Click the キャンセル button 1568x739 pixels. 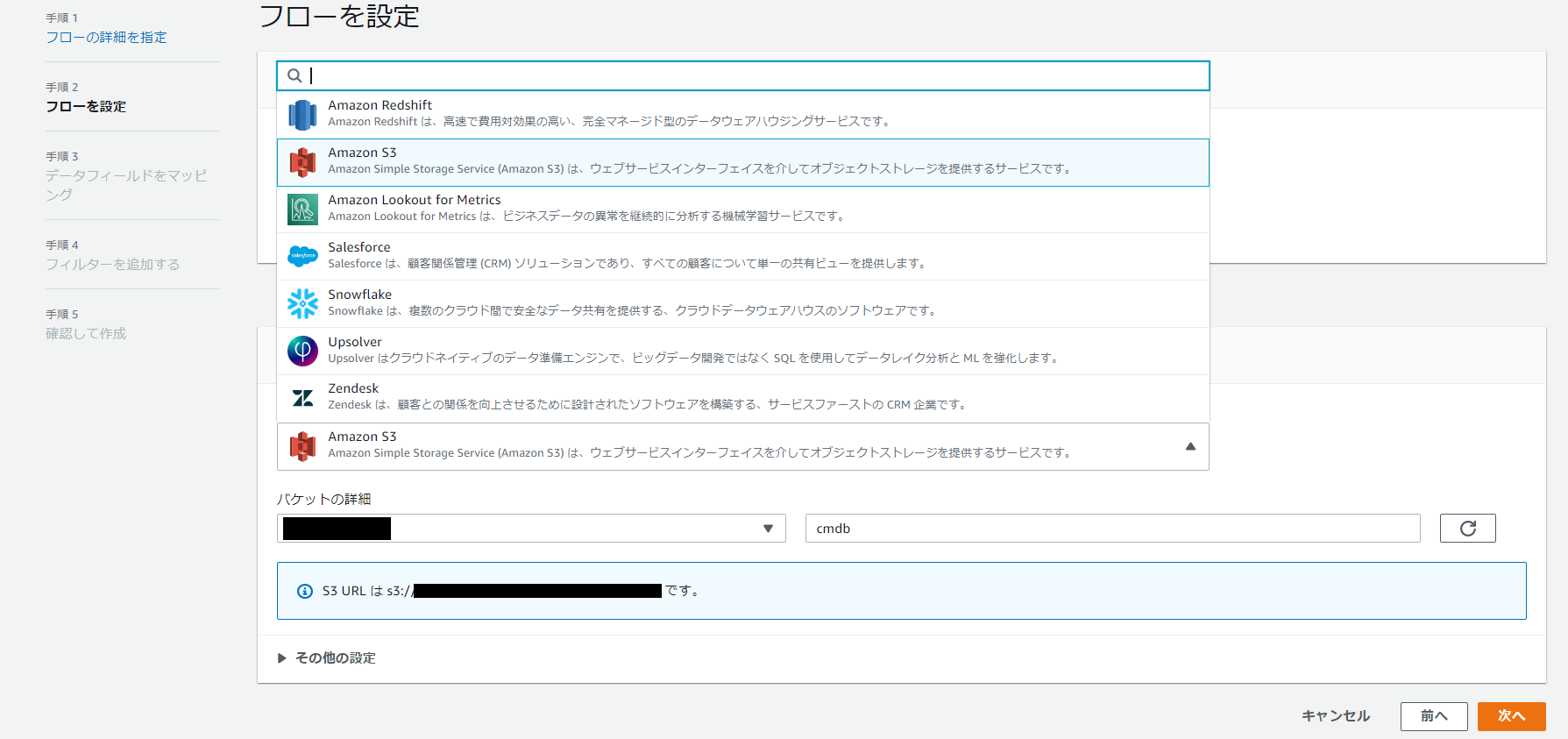pyautogui.click(x=1336, y=715)
